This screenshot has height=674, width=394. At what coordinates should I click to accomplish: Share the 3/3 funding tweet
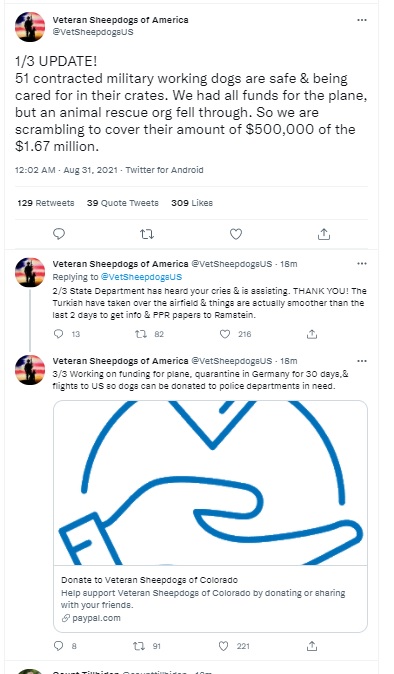[312, 646]
